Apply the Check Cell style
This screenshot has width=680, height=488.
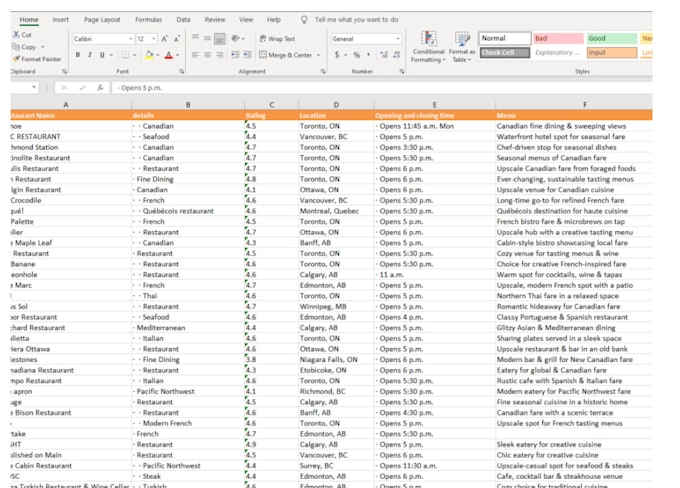505,52
